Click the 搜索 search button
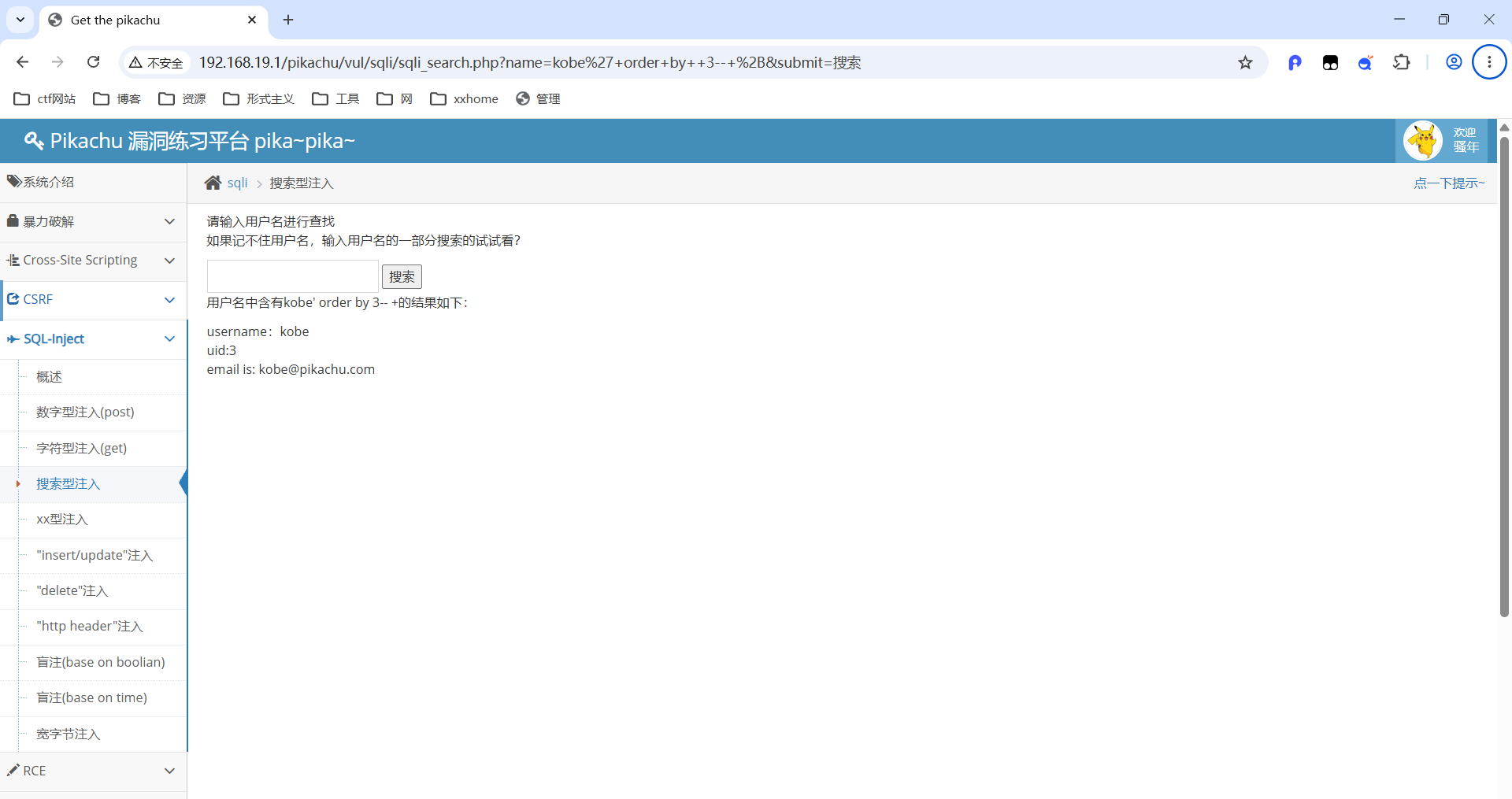The height and width of the screenshot is (799, 1512). pos(402,276)
